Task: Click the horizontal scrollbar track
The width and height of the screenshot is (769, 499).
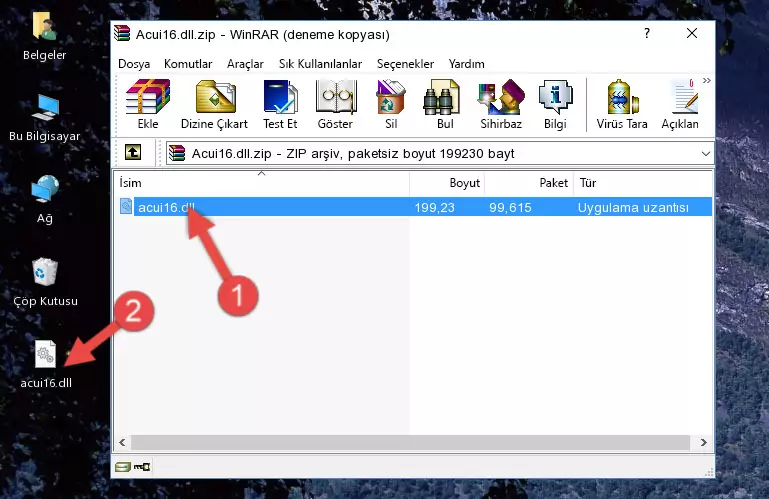Action: tap(410, 443)
